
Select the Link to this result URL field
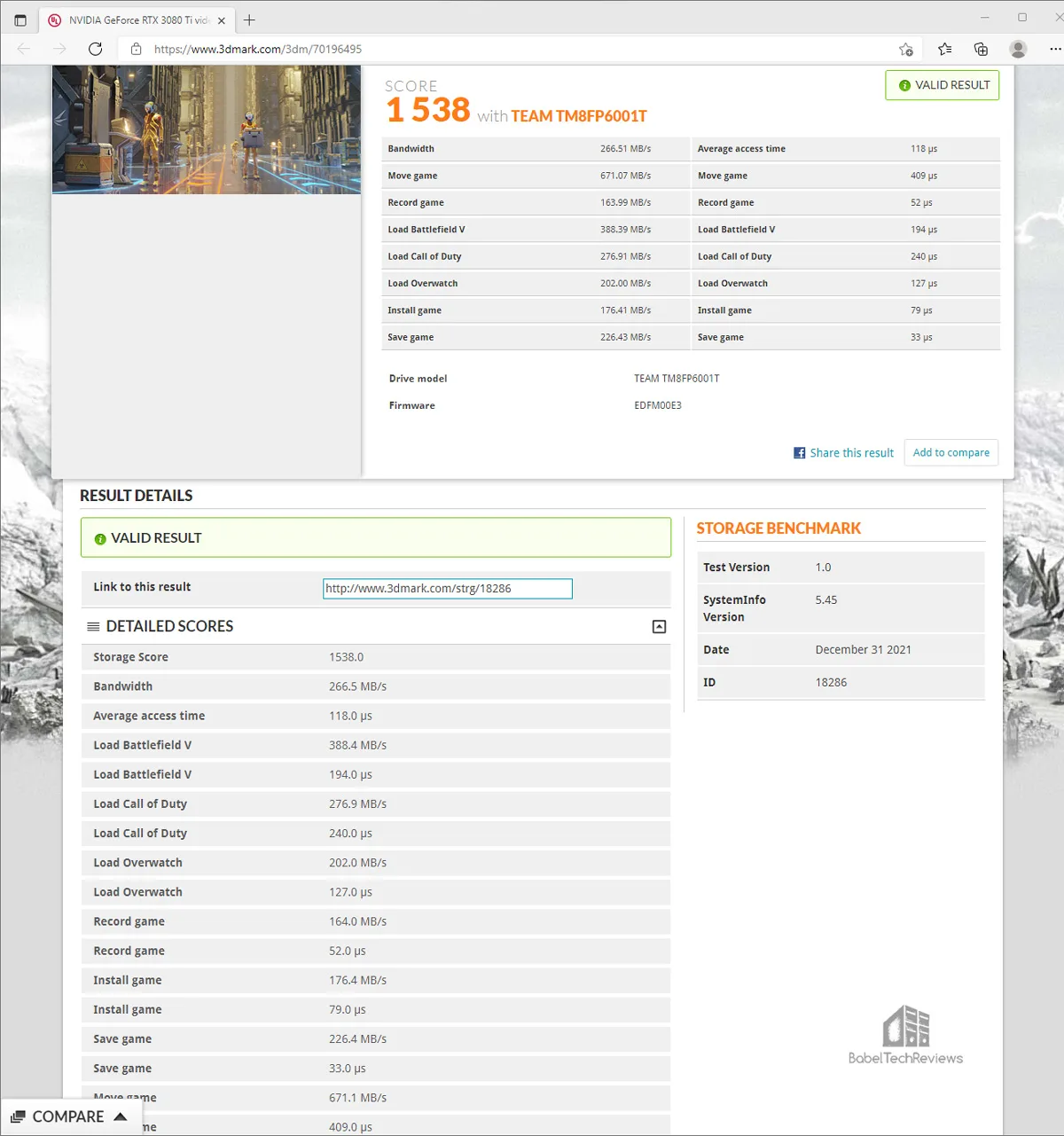click(448, 589)
